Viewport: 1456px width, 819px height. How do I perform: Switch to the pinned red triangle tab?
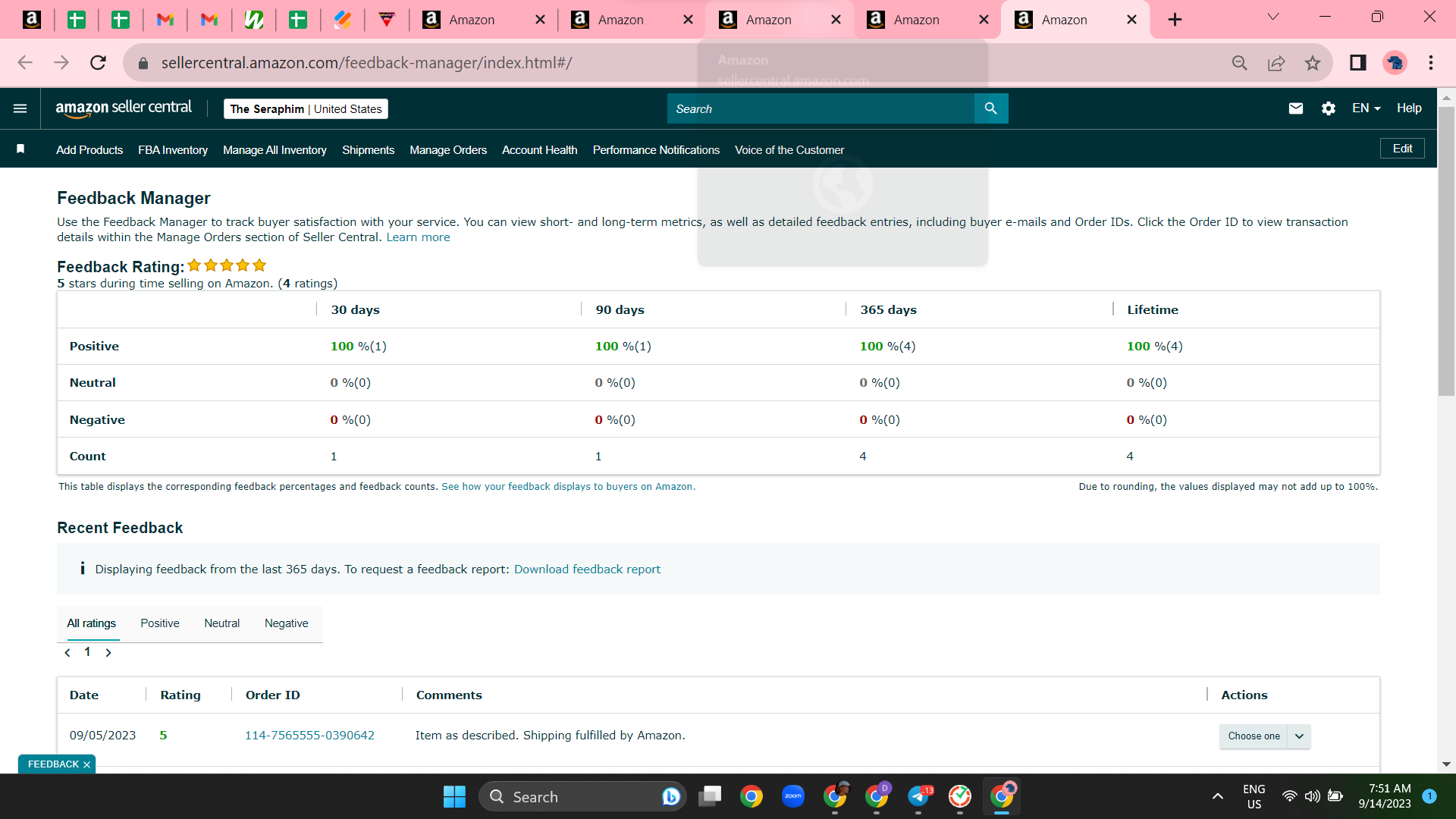[387, 20]
